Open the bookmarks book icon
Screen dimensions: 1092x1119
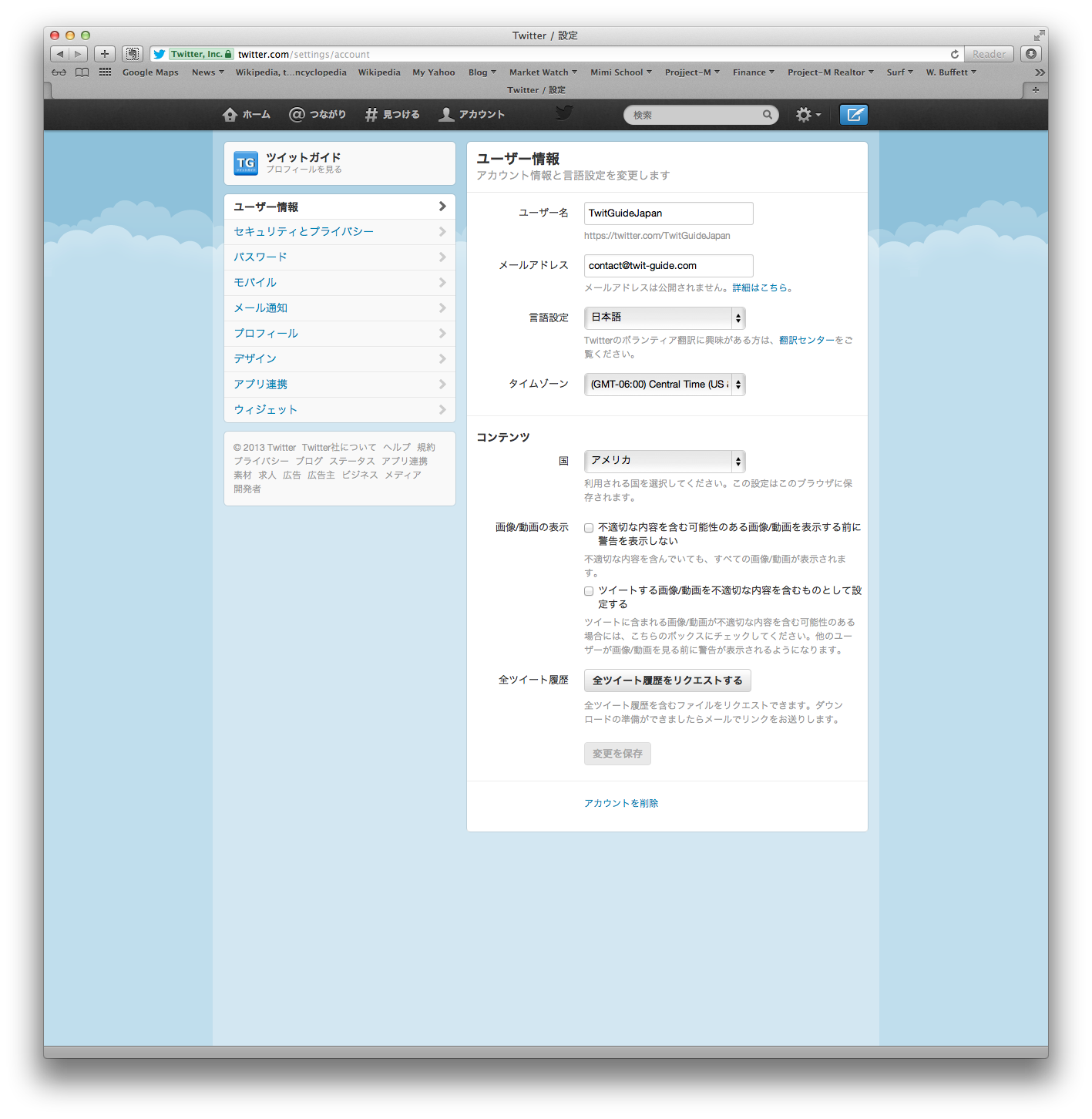click(x=82, y=72)
